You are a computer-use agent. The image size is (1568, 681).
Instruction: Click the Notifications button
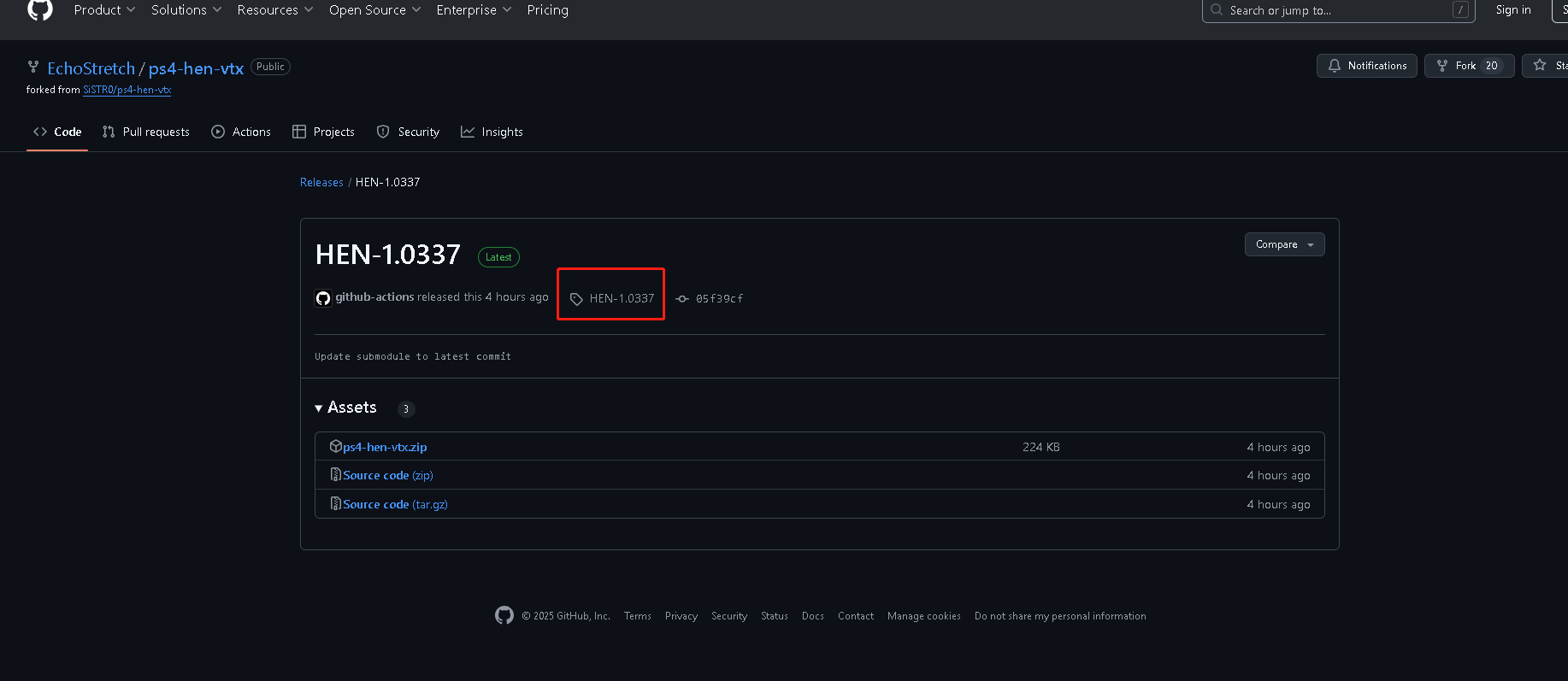click(1366, 66)
